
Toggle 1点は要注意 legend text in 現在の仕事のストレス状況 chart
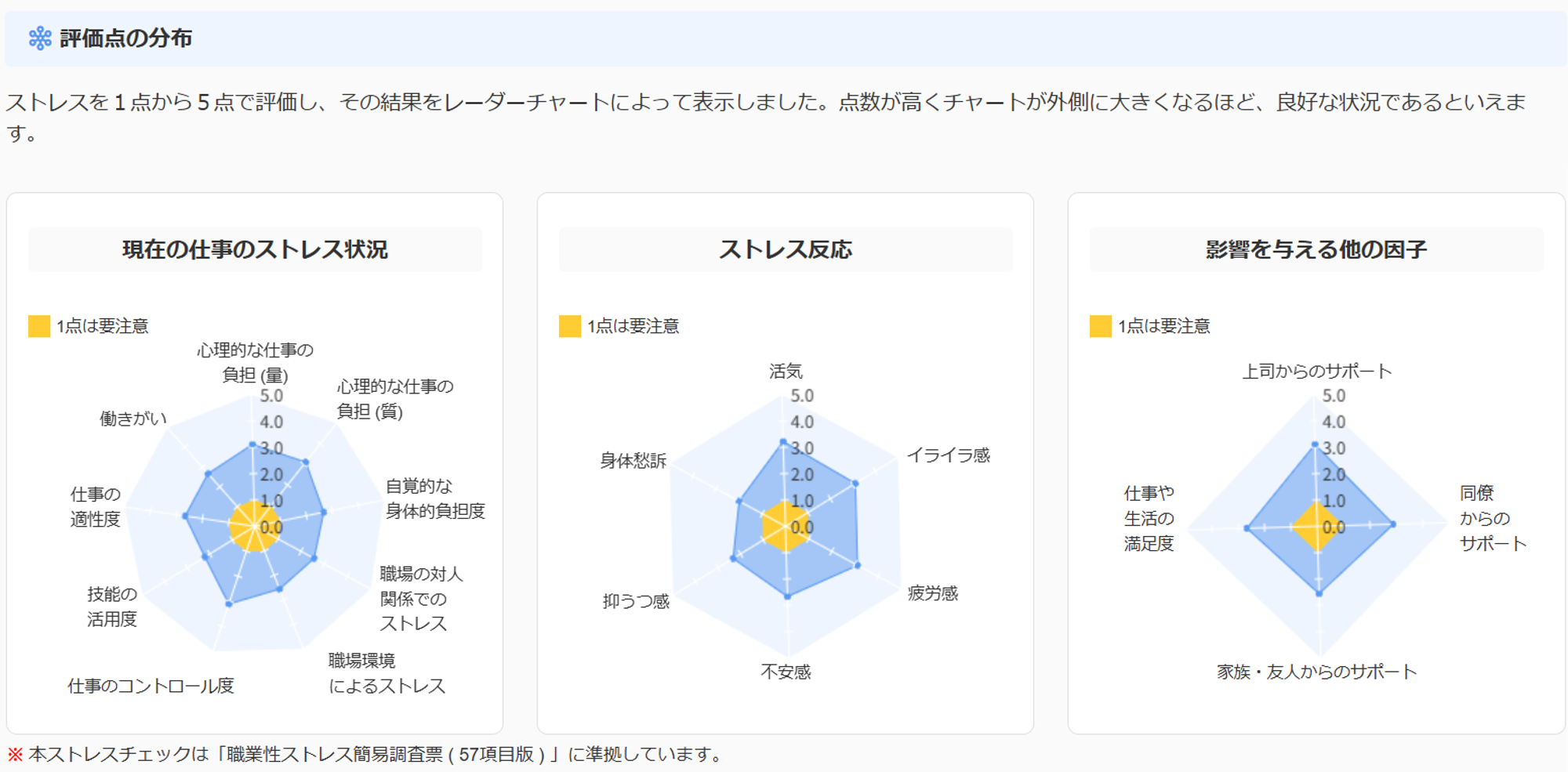(103, 326)
